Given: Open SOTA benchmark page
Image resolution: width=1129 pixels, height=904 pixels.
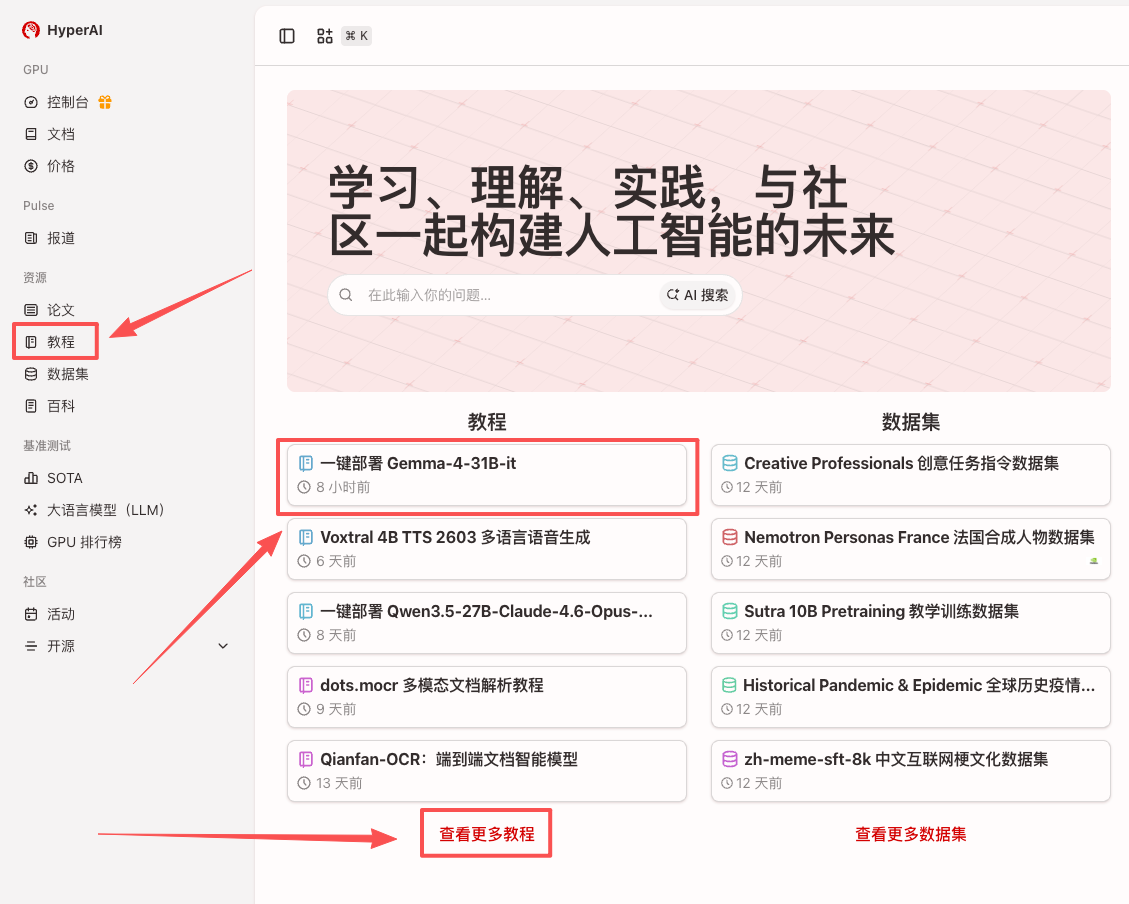Looking at the screenshot, I should tap(64, 478).
